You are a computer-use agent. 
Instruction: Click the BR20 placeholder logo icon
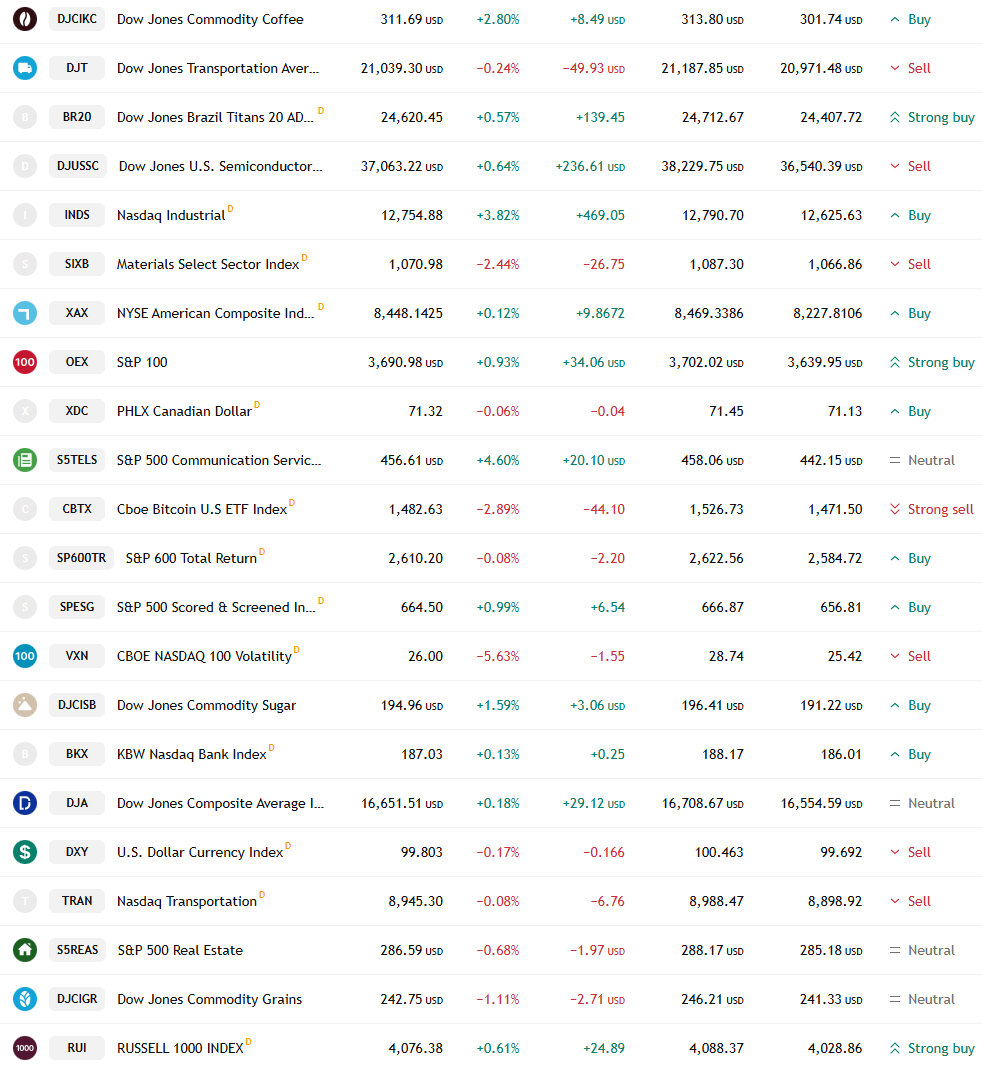pos(25,117)
